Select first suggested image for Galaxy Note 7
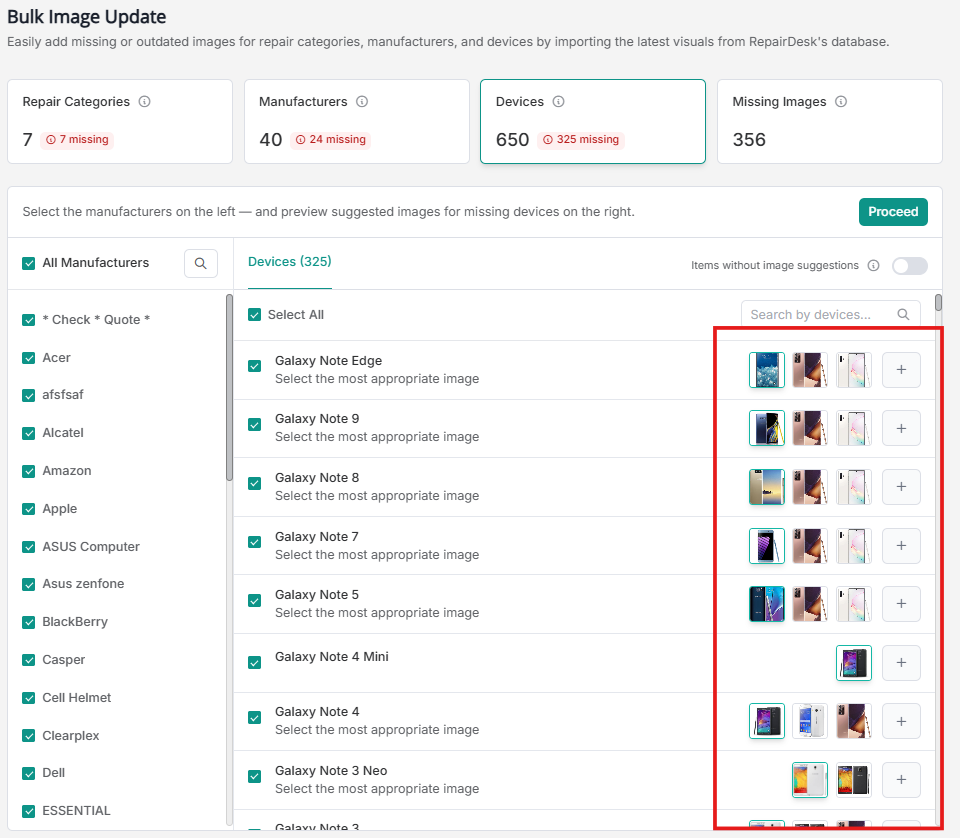This screenshot has width=960, height=838. (766, 546)
